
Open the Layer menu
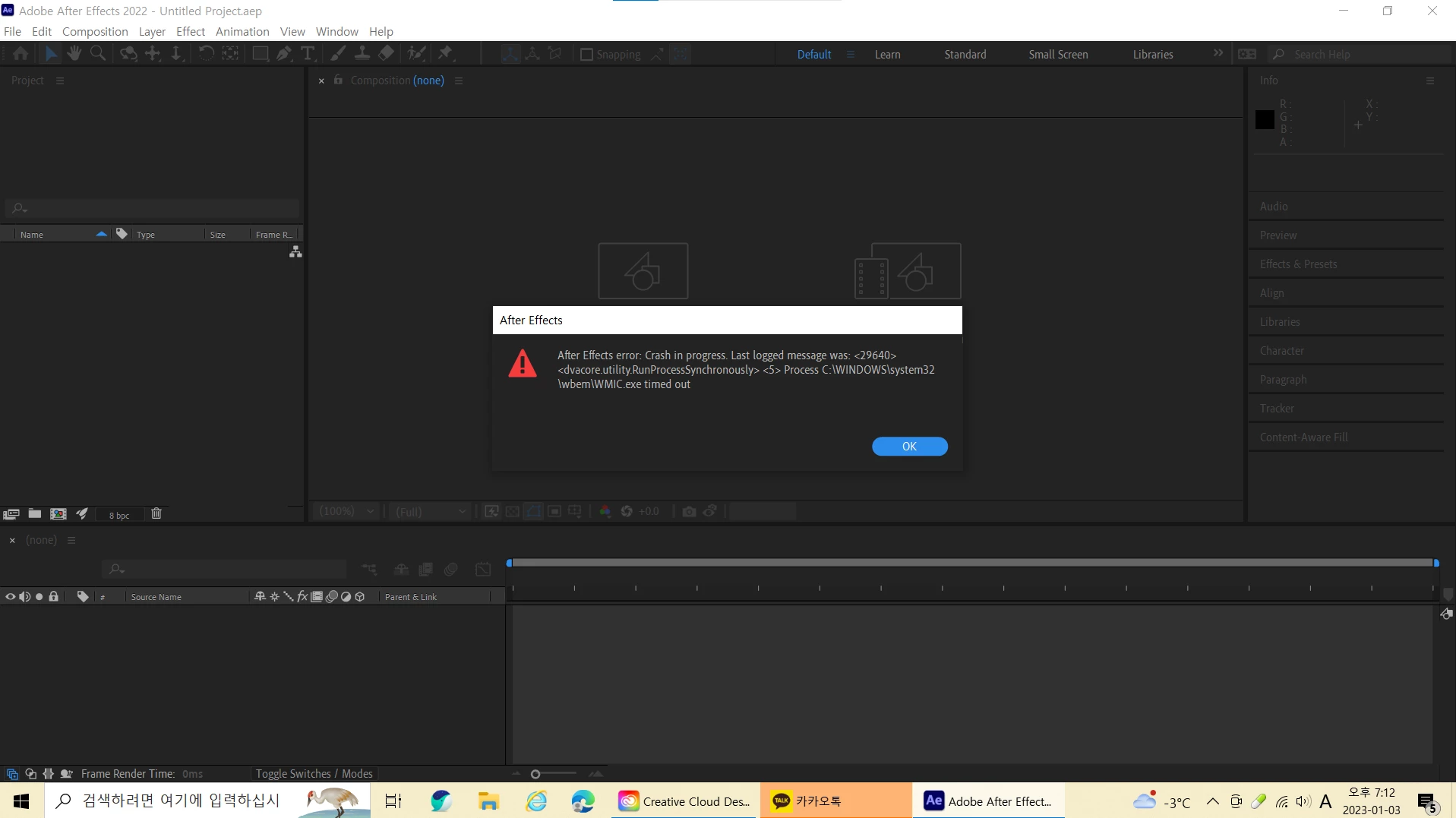click(x=152, y=31)
